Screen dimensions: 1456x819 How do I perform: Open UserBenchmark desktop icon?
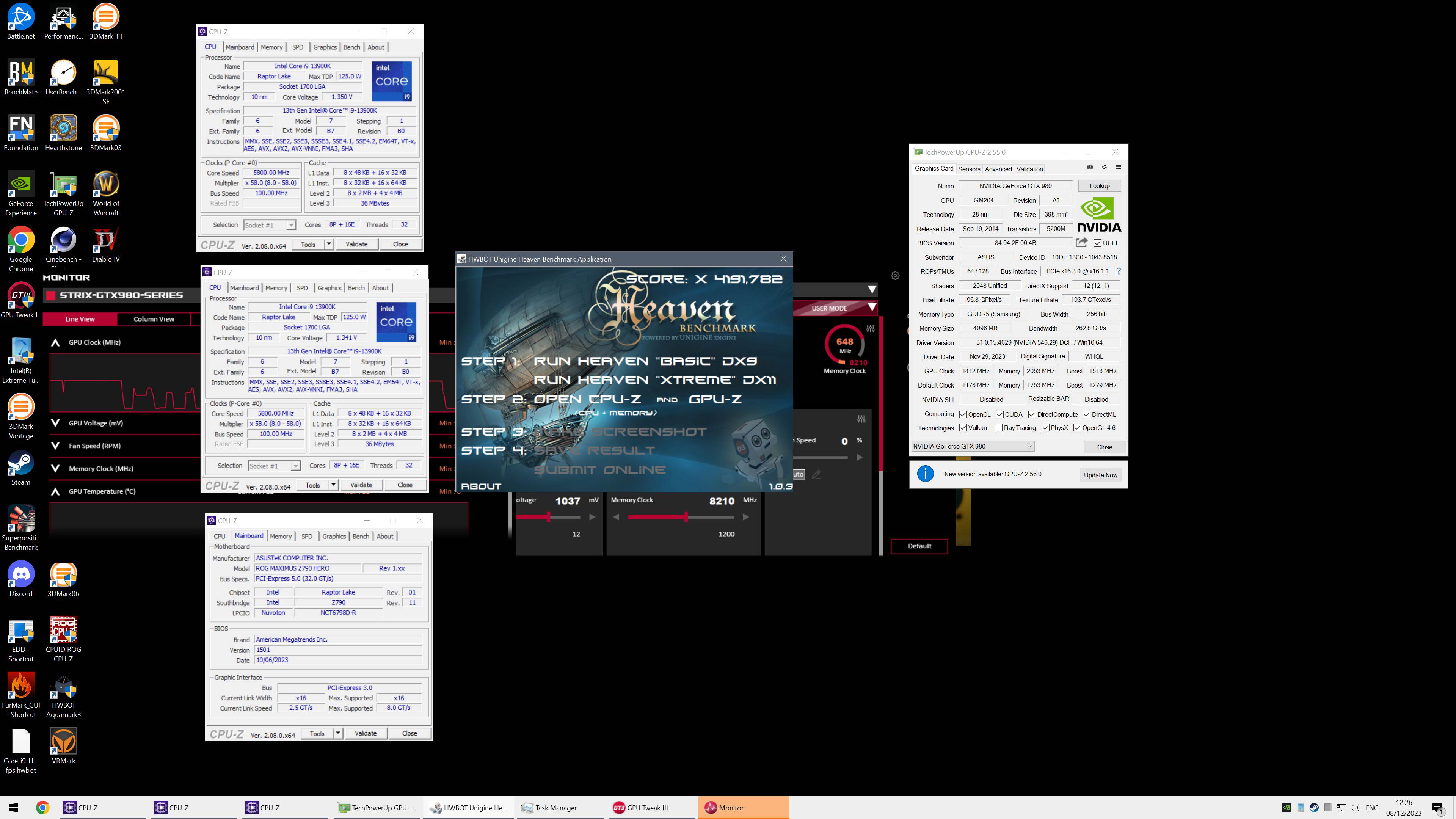(x=63, y=77)
